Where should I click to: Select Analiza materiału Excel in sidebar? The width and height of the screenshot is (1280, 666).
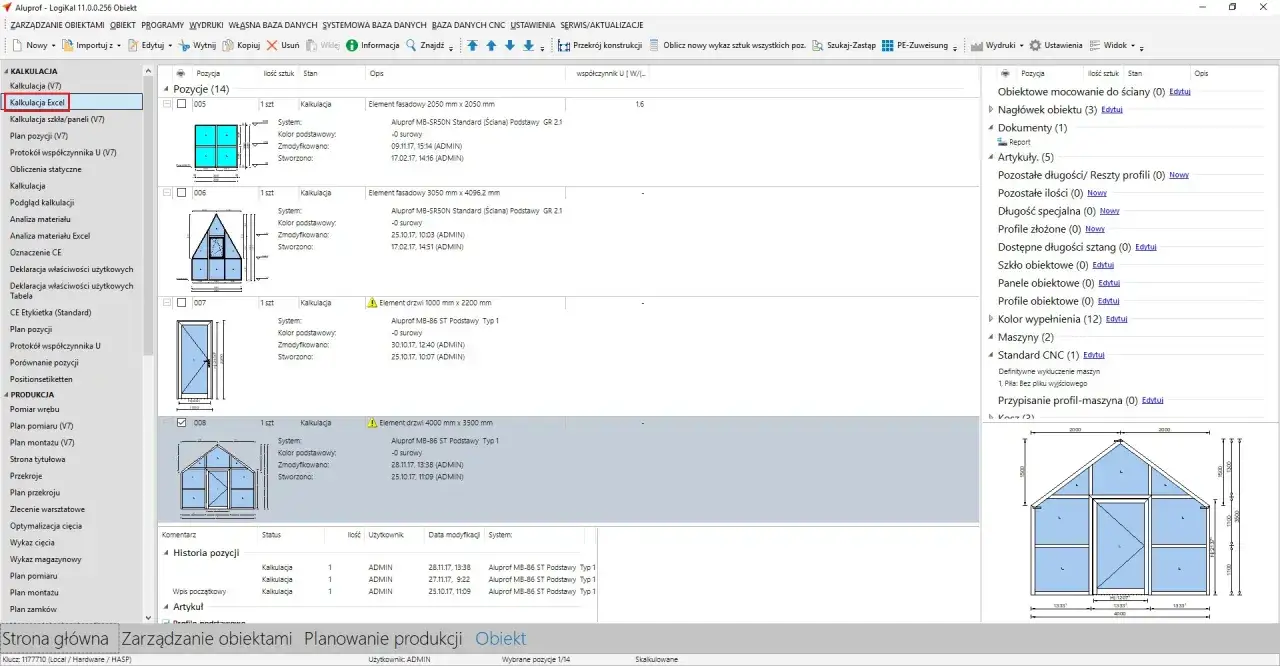point(50,236)
